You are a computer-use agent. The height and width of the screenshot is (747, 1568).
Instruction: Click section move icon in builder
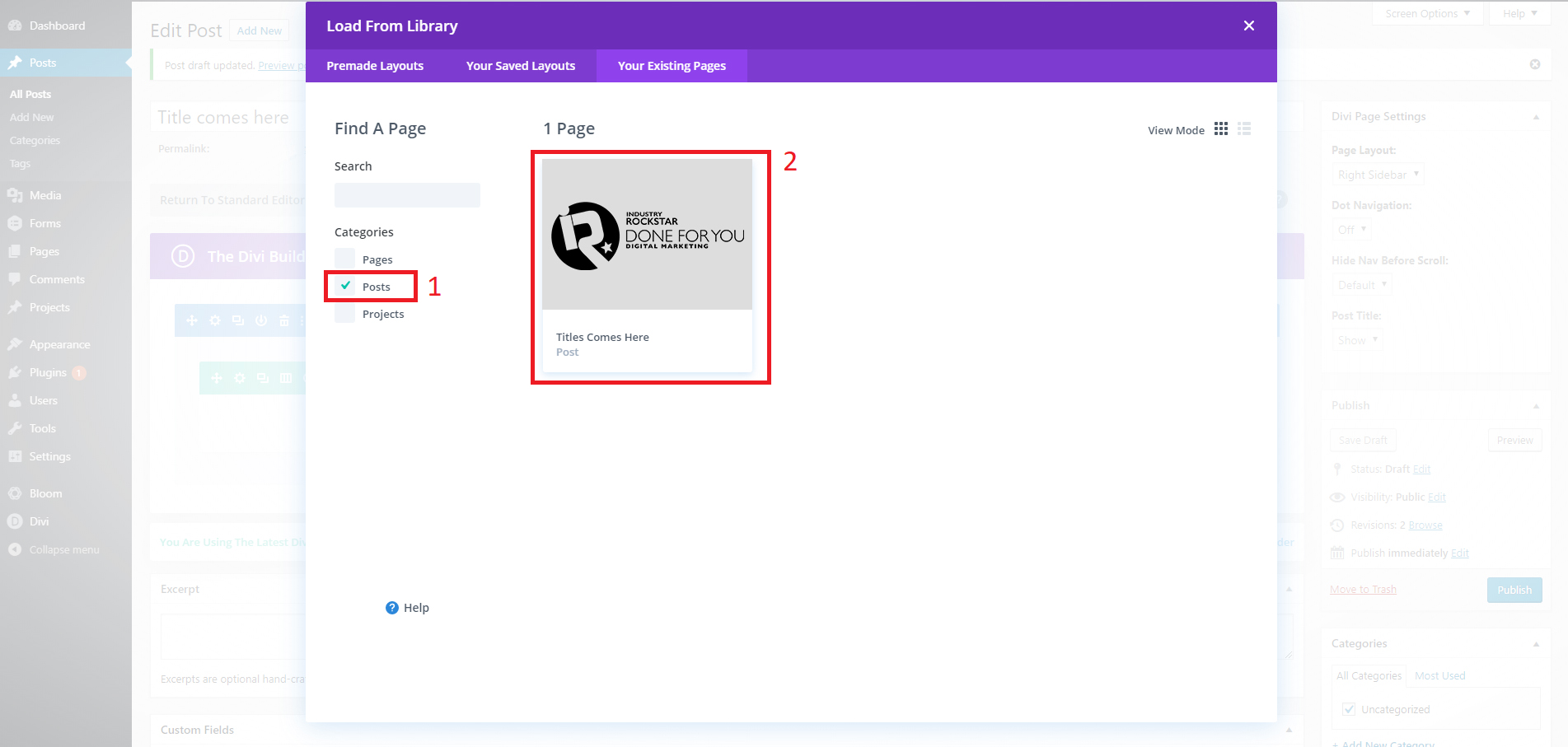click(192, 320)
